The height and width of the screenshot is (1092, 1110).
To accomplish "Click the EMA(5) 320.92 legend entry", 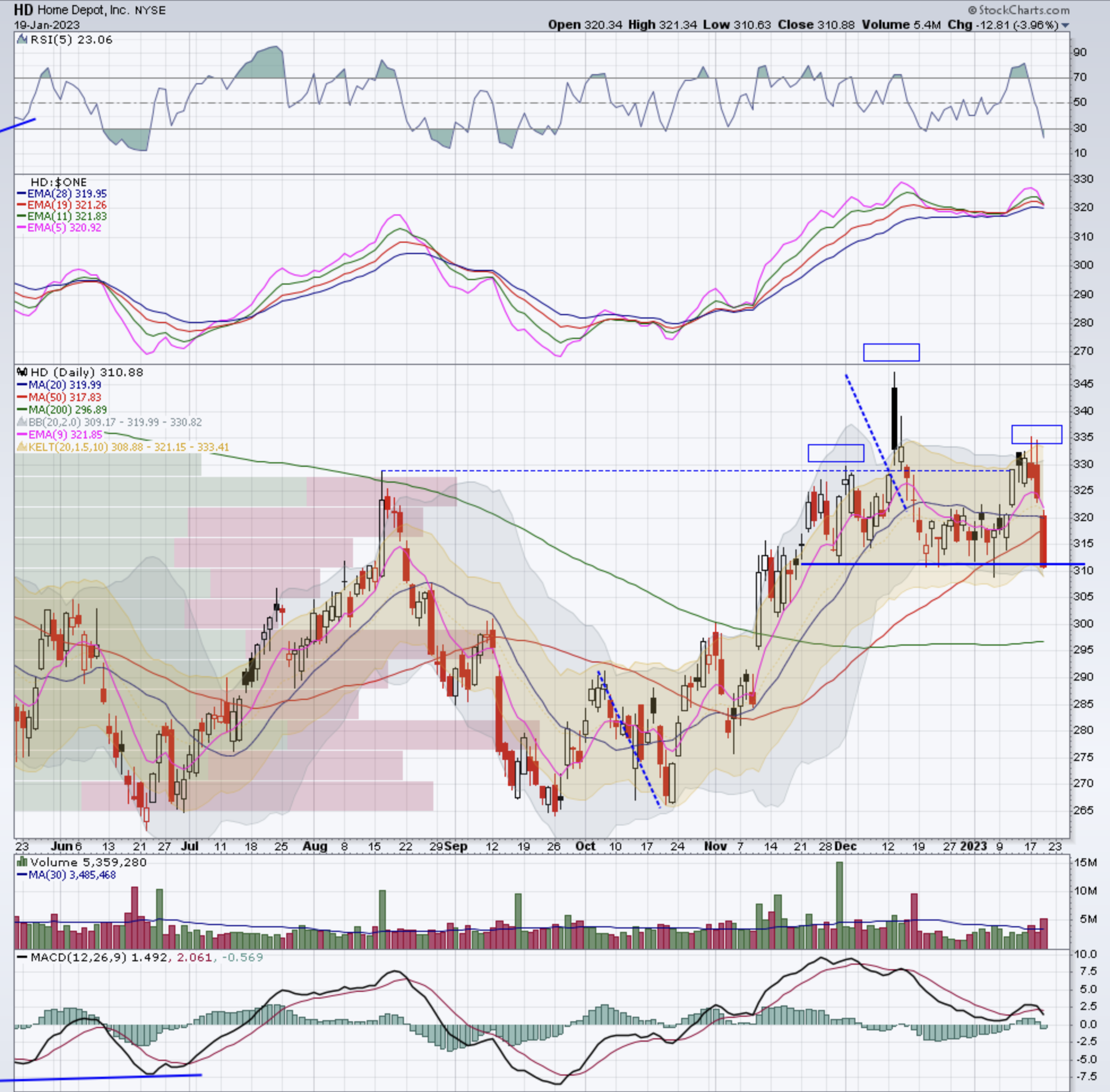I will click(64, 227).
